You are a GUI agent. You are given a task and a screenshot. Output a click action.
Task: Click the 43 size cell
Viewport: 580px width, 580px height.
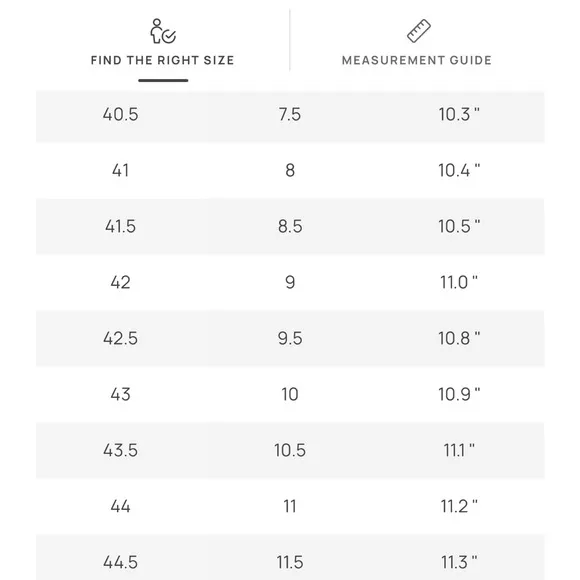click(x=121, y=394)
